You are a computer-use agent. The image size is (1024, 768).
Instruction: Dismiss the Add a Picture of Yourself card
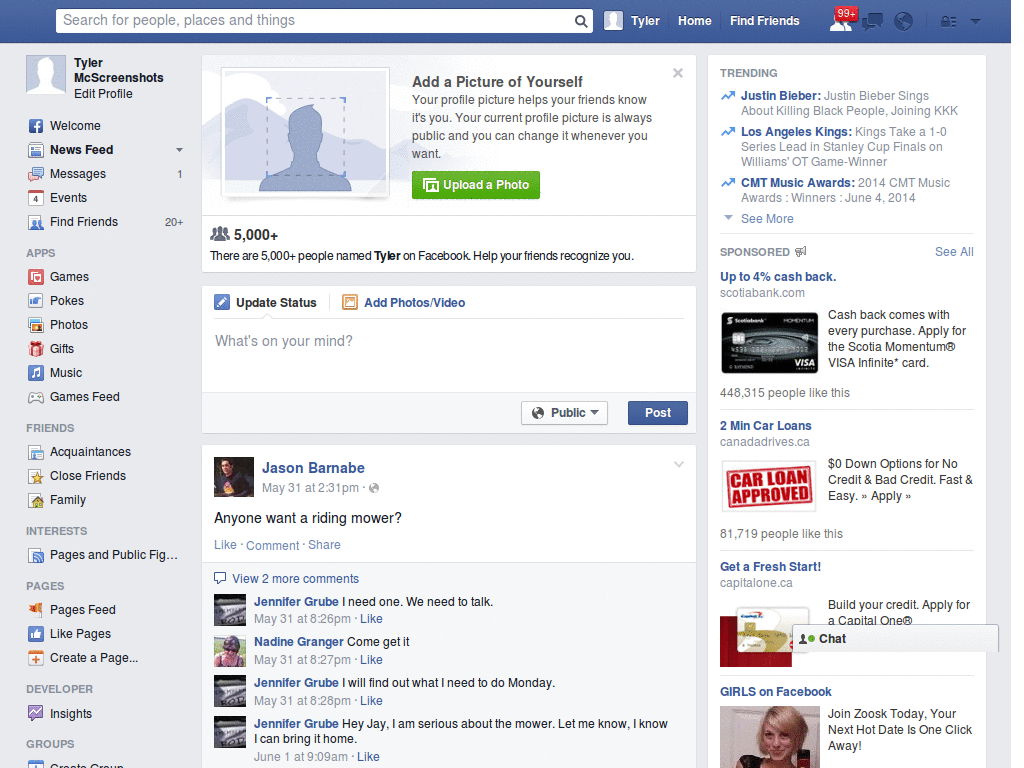[x=678, y=73]
